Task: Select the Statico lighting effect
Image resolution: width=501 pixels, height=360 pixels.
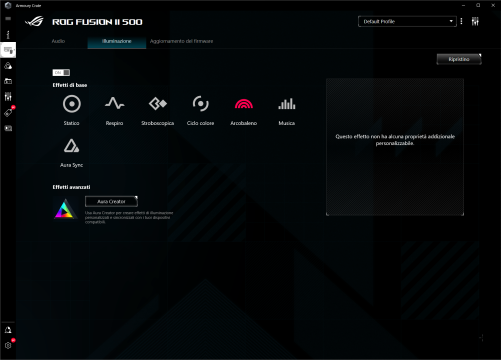Action: pyautogui.click(x=72, y=110)
